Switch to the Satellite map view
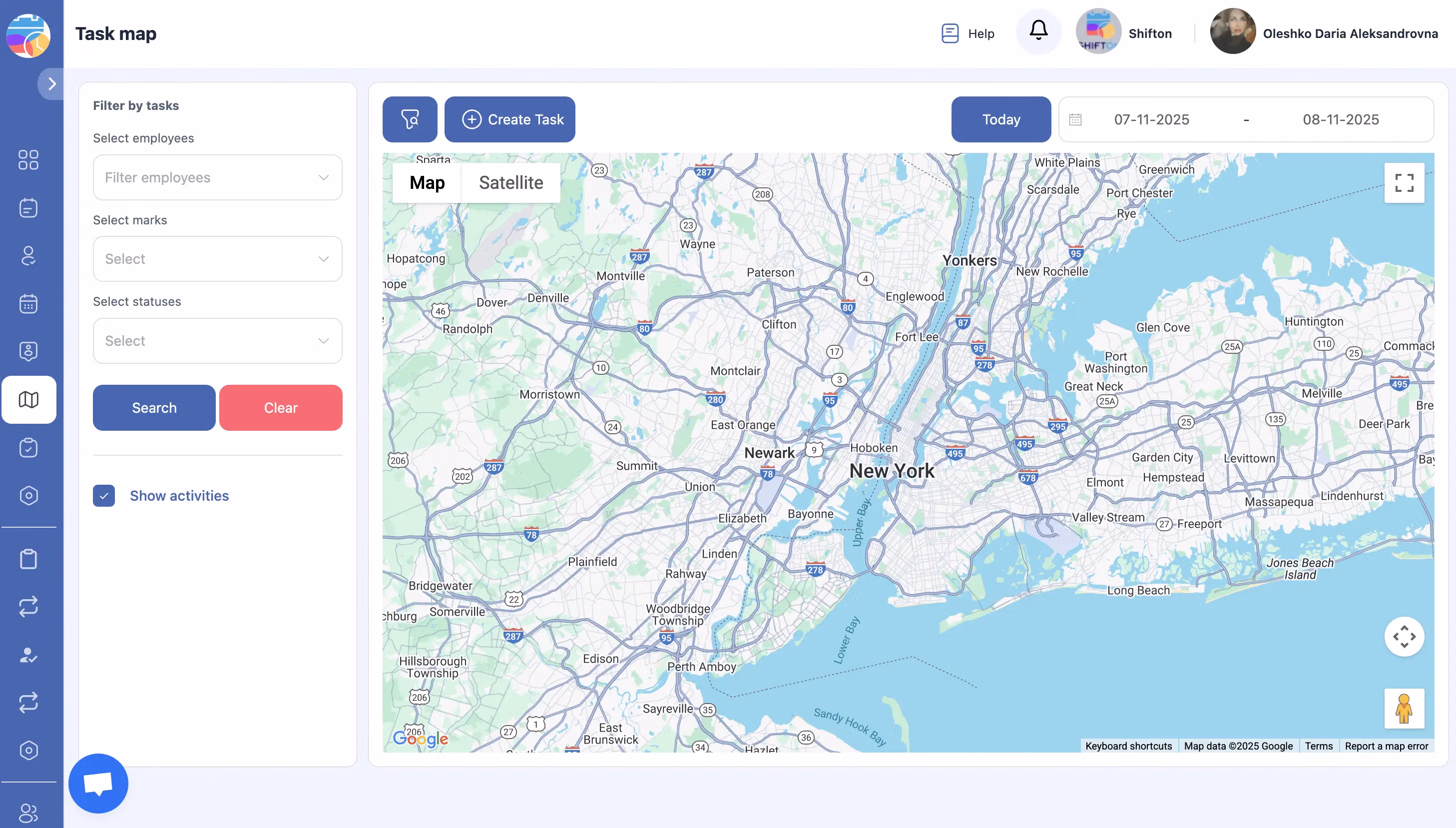1456x828 pixels. tap(510, 182)
